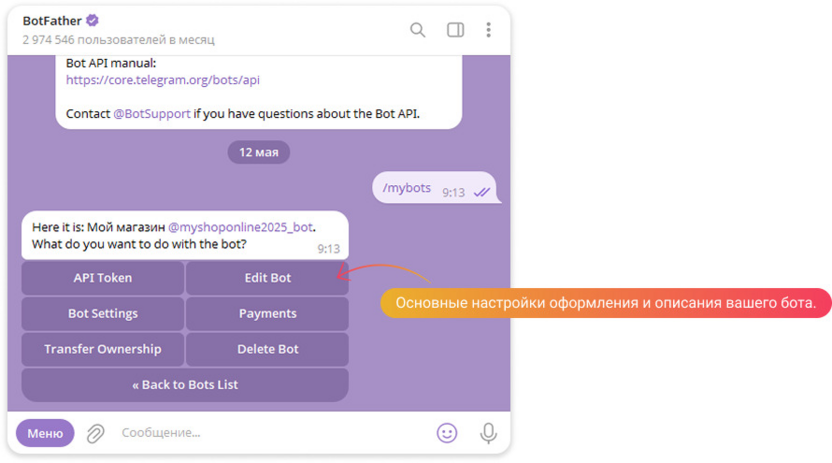832x463 pixels.
Task: Attach a file with paperclip icon
Action: pos(96,433)
